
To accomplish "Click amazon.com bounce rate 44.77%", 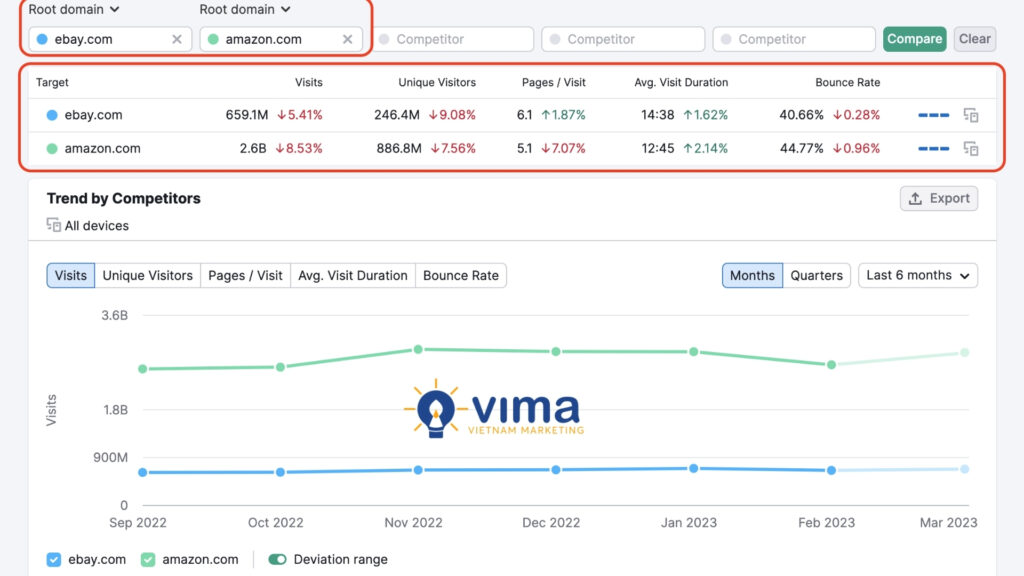I will 801,148.
